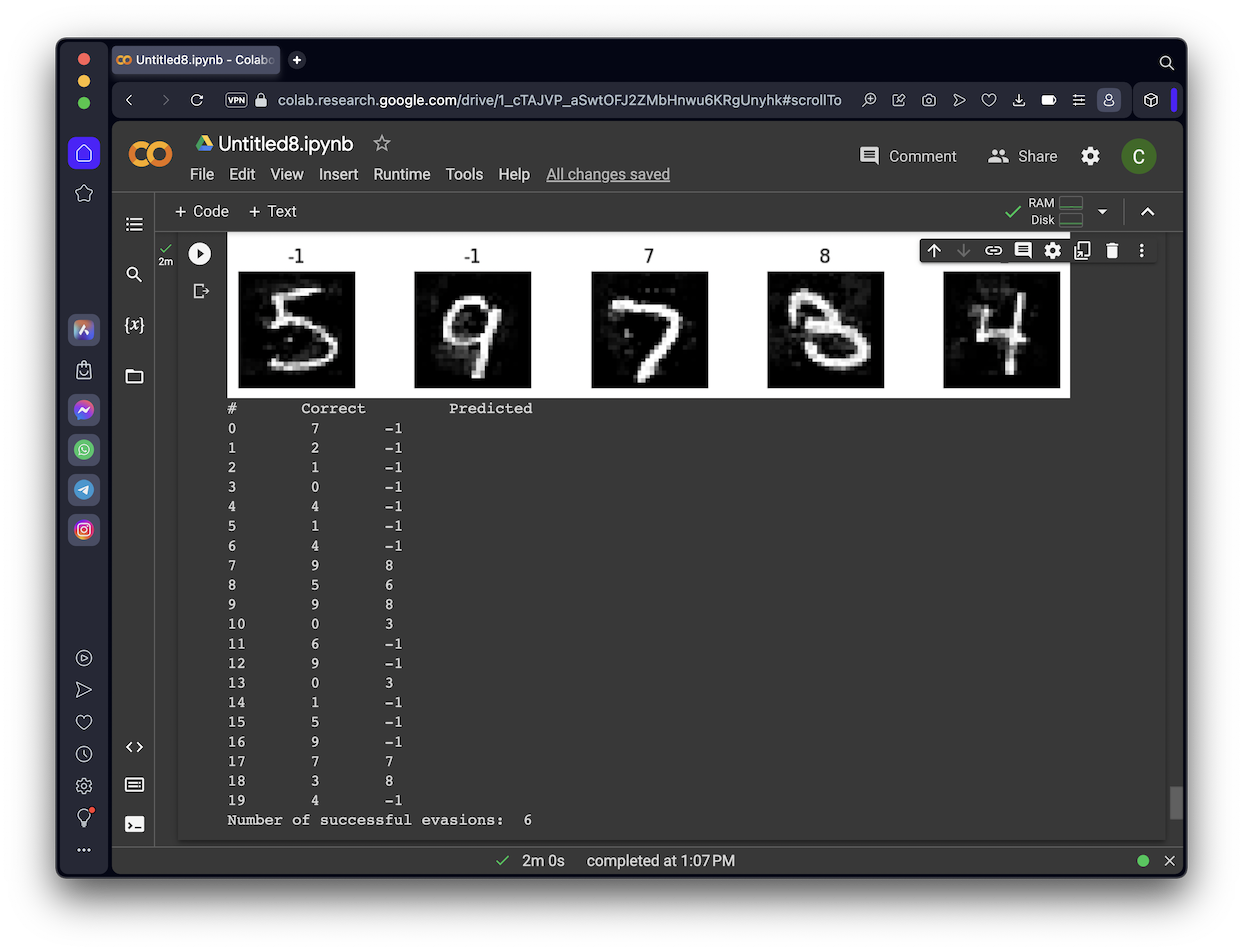Open Colab settings gear in header
1243x952 pixels.
[1090, 156]
